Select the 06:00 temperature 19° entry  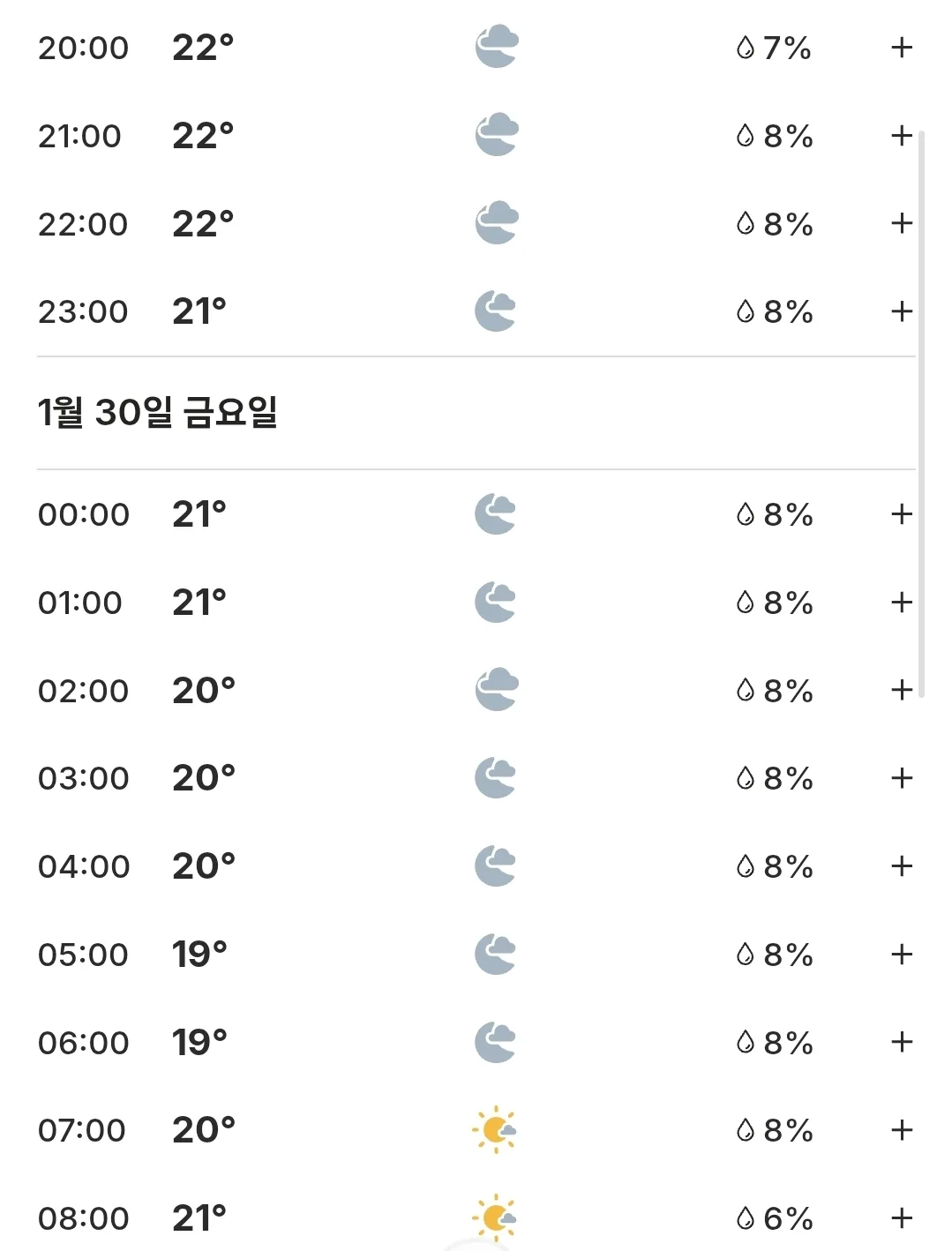[x=199, y=1043]
